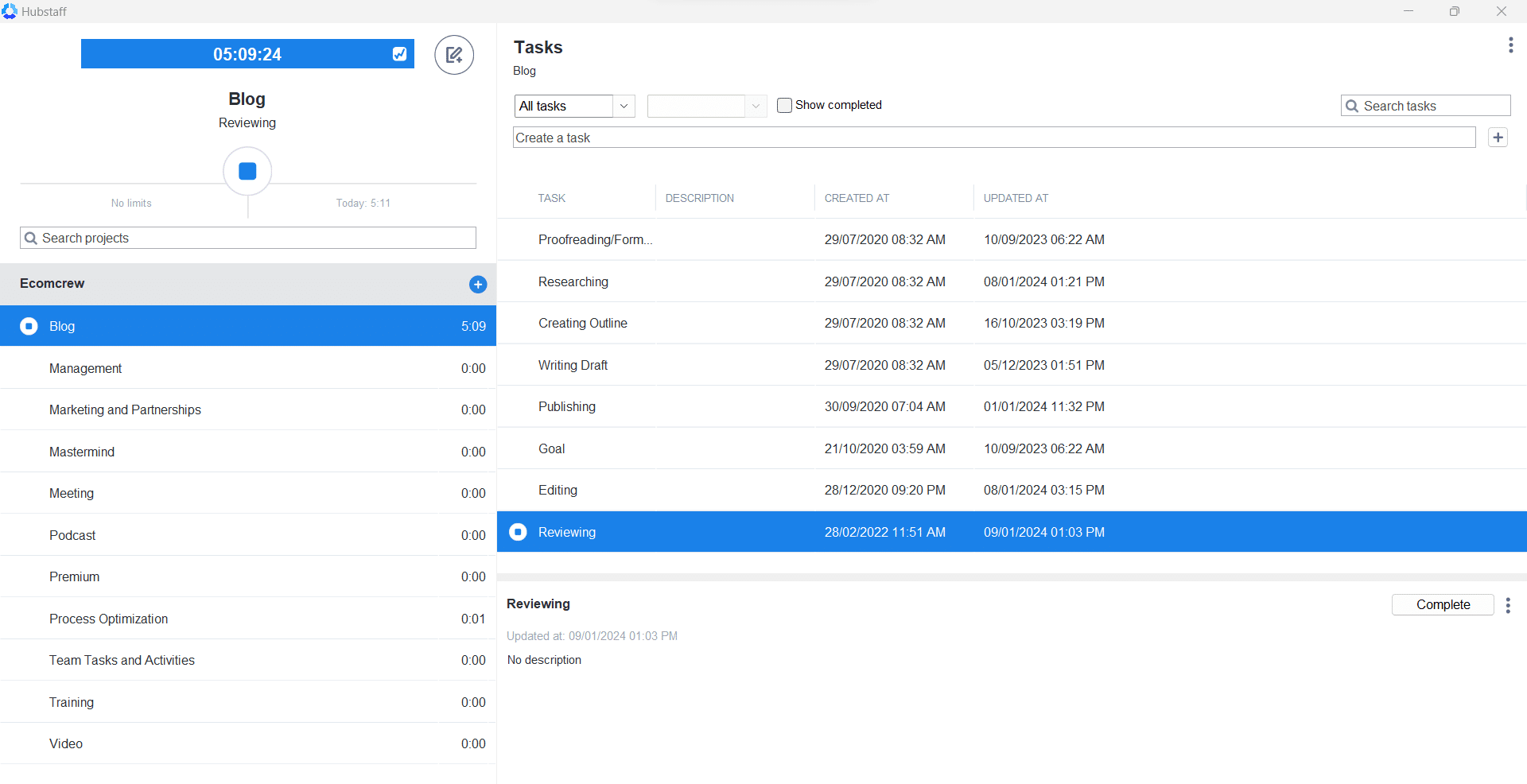Click Process Optimization time 0:01
Screen dimensions: 1527x784
coord(473,619)
